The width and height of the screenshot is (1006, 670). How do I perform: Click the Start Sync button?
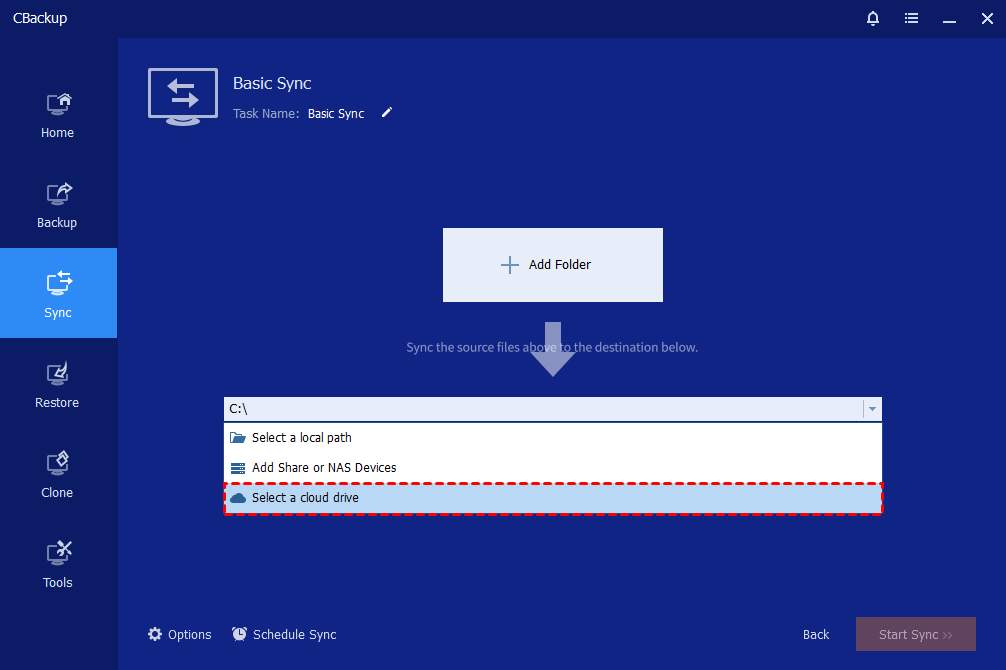click(x=915, y=634)
